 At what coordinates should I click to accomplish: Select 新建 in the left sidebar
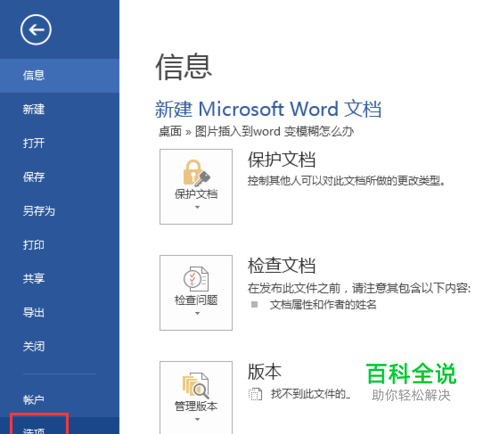coord(59,109)
